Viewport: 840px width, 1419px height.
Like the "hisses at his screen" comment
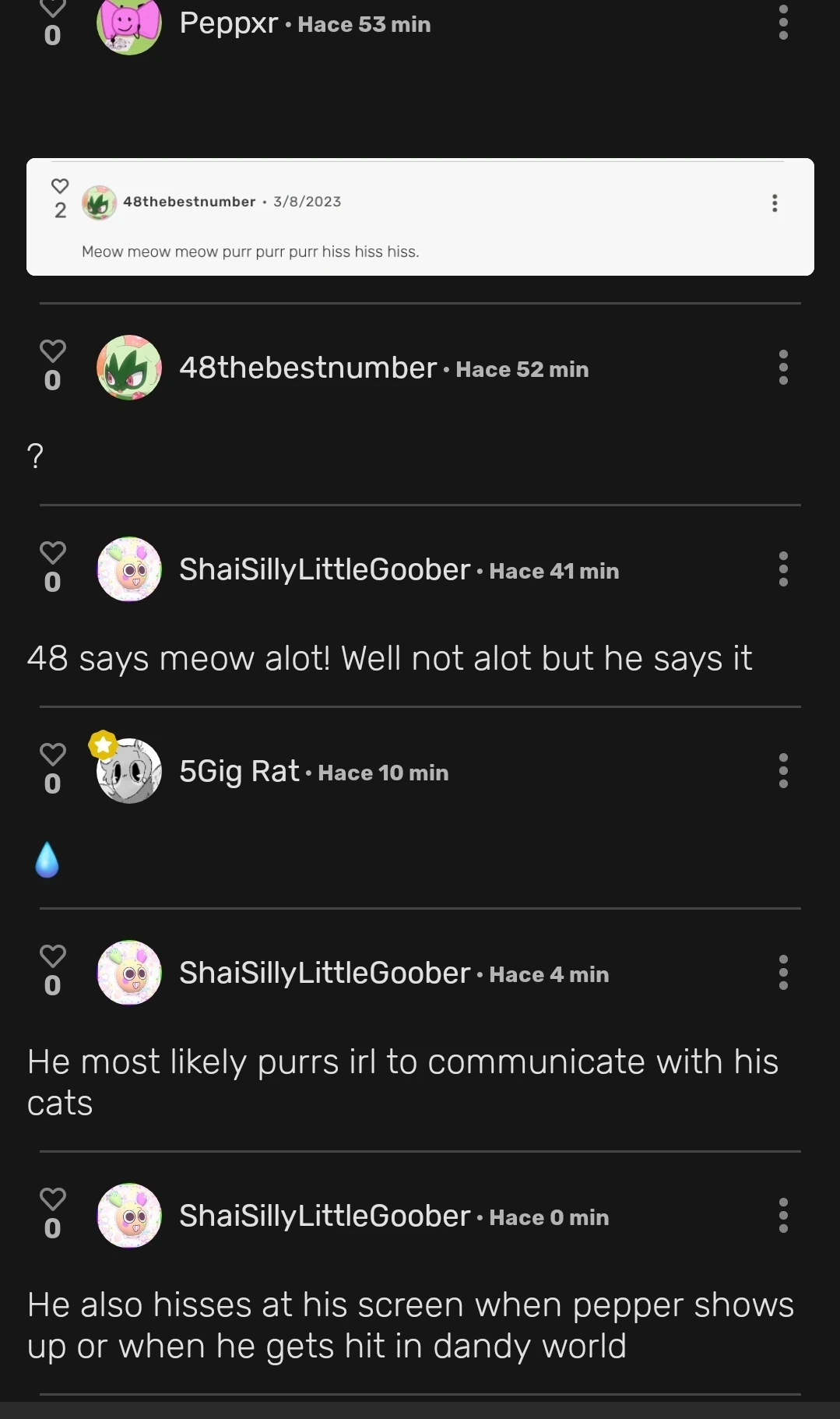[53, 1199]
